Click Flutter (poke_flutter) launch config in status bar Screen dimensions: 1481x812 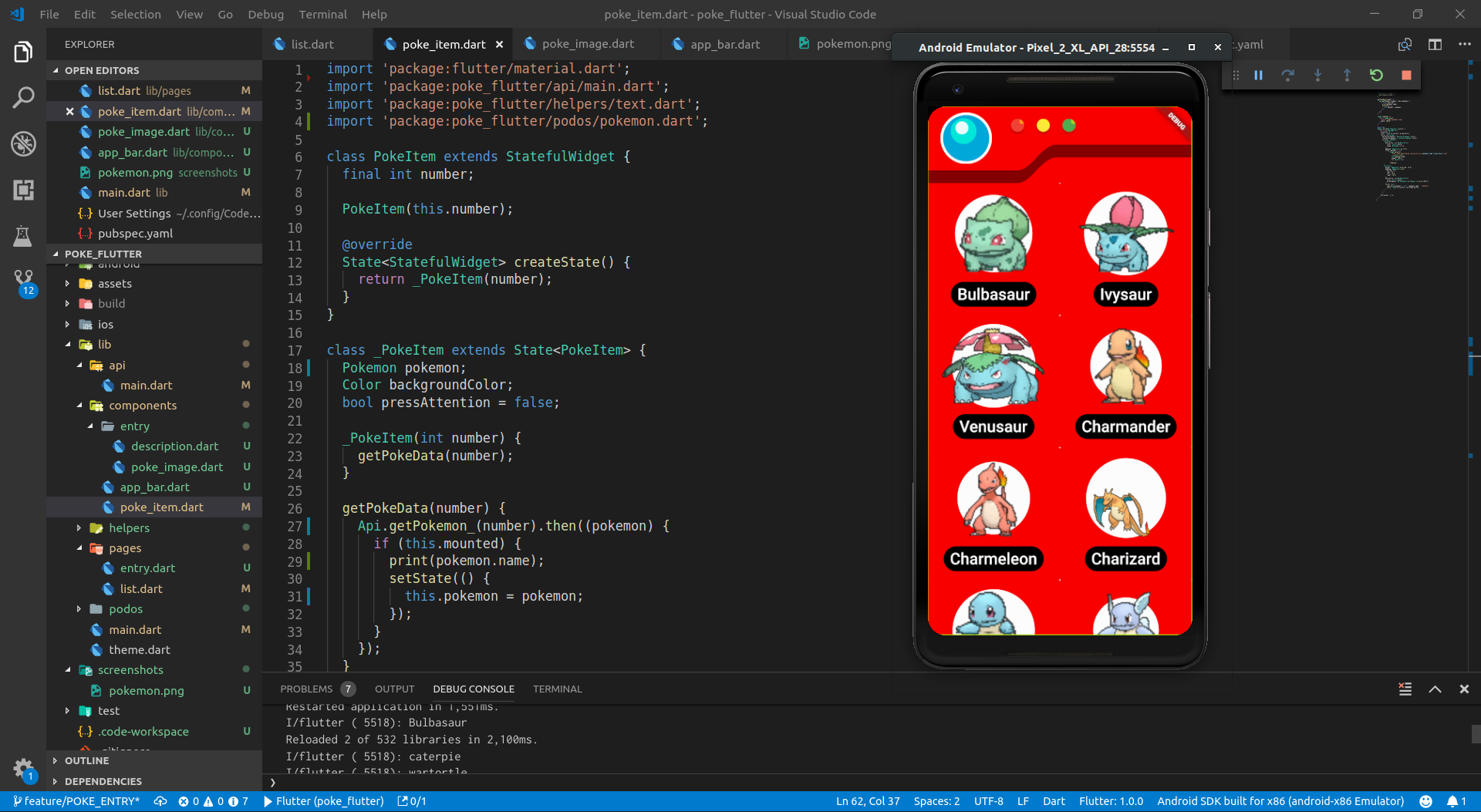pyautogui.click(x=323, y=801)
